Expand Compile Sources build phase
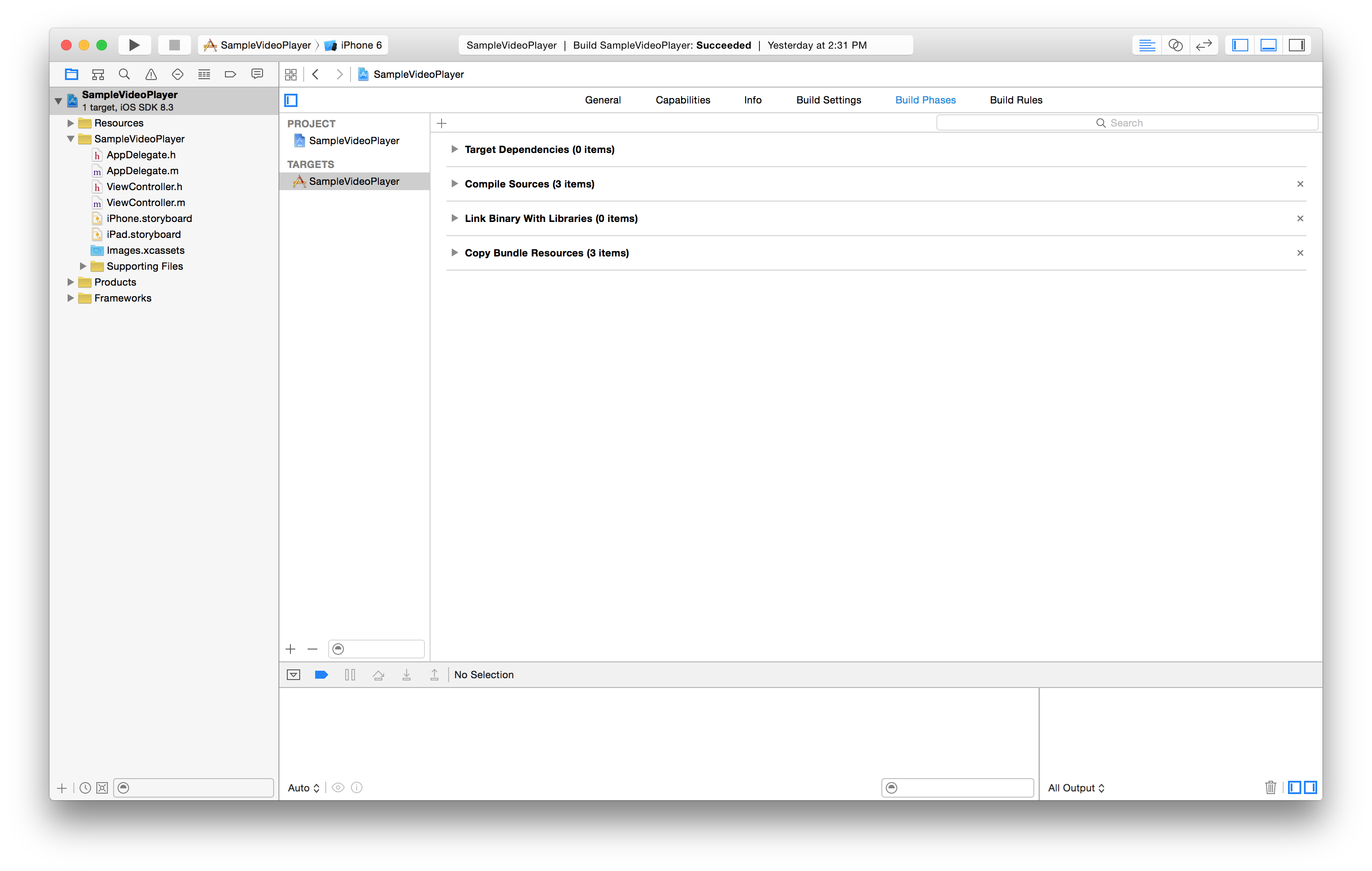This screenshot has width=1372, height=871. [454, 183]
